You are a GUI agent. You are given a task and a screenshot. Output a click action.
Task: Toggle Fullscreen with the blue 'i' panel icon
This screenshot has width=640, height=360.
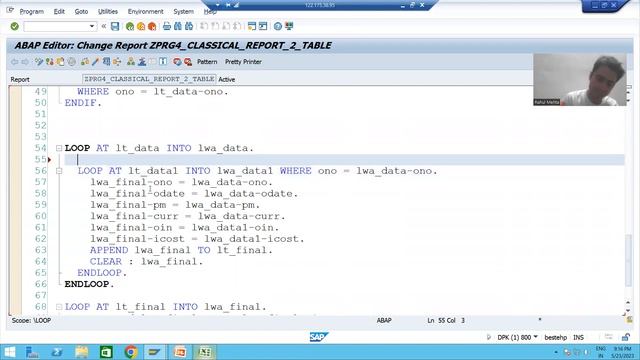163,62
